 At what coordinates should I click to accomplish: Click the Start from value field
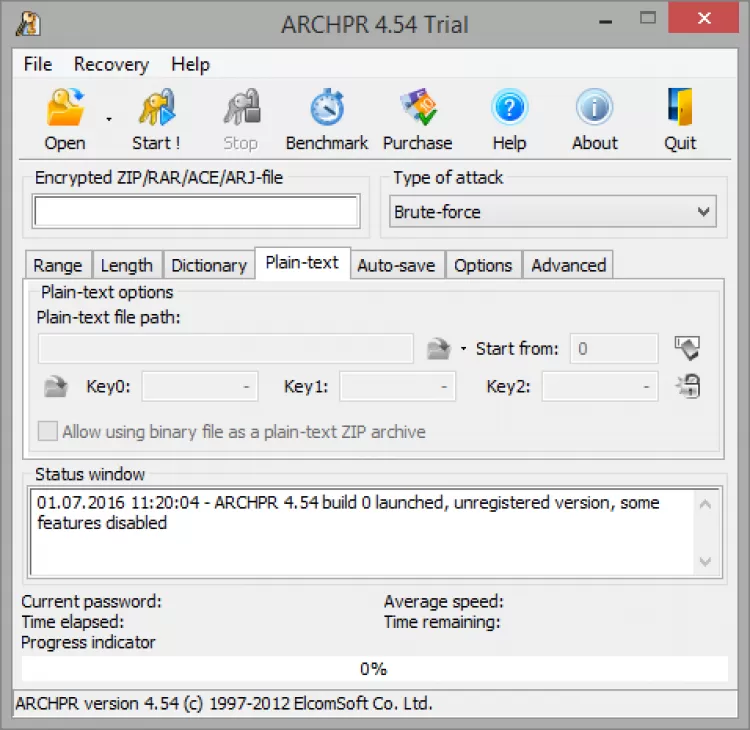point(614,349)
